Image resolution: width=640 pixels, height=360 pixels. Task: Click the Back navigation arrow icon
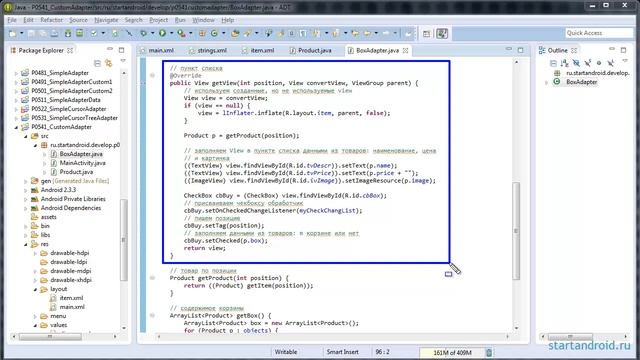(x=367, y=33)
